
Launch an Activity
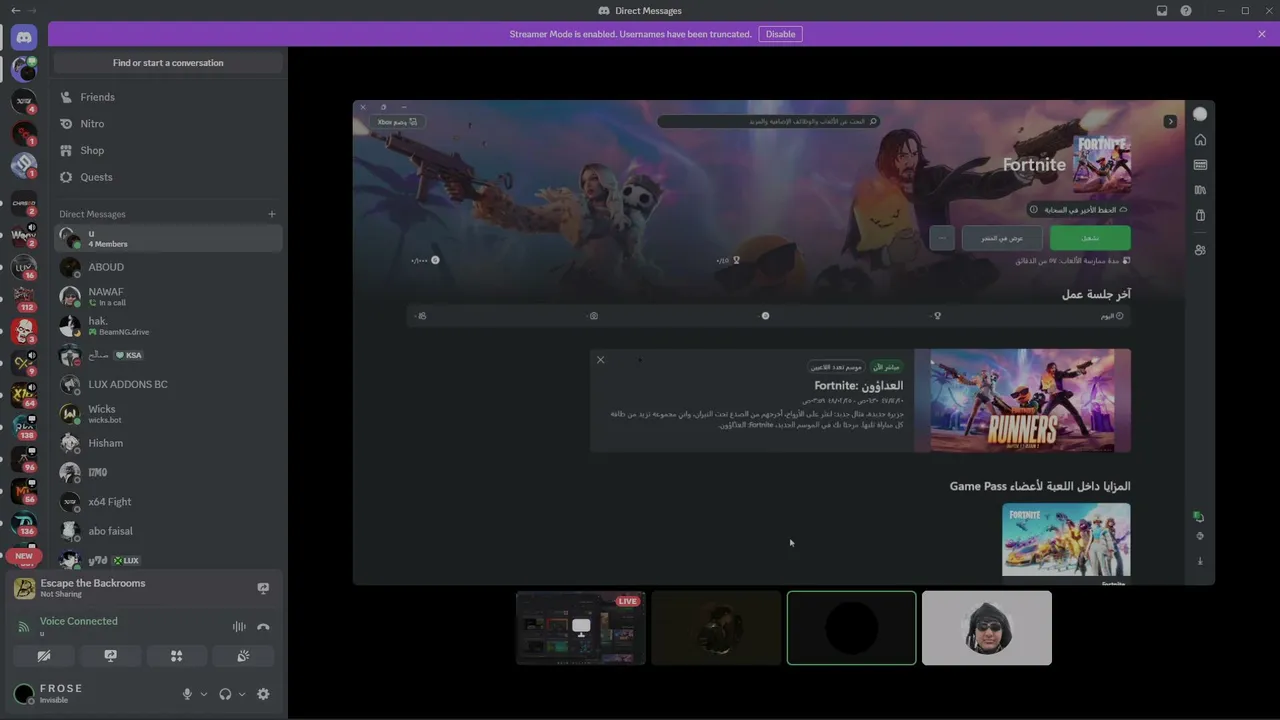click(x=177, y=656)
